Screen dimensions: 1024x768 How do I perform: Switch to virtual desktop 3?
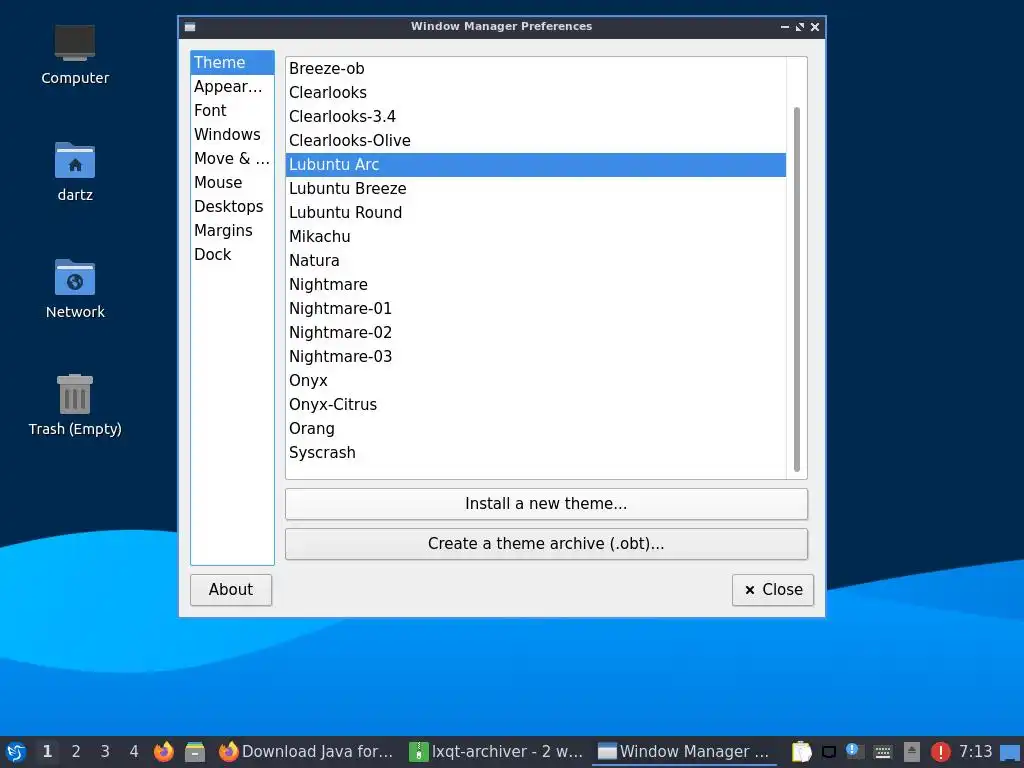coord(104,752)
